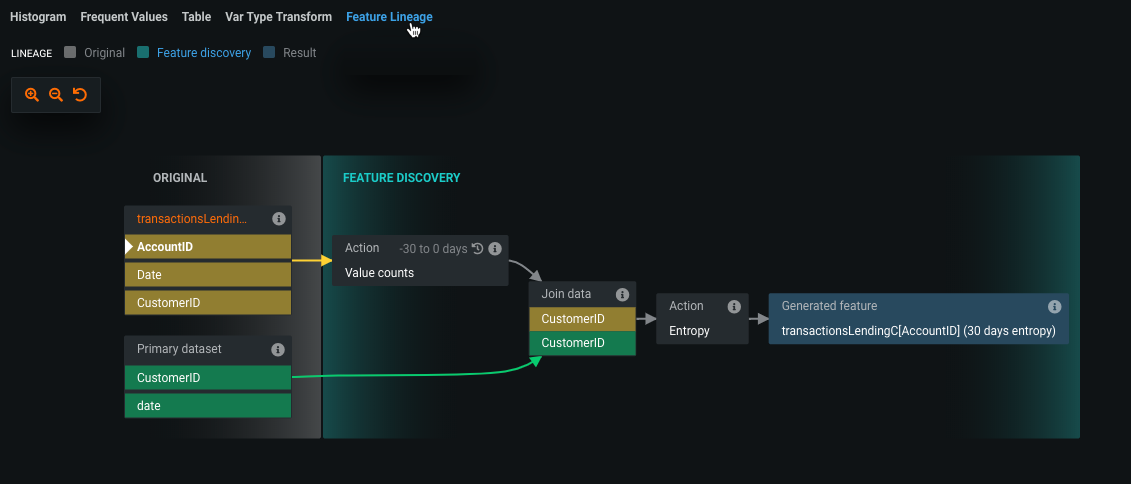This screenshot has width=1131, height=484.
Task: Reset the lineage view zoom
Action: click(80, 95)
